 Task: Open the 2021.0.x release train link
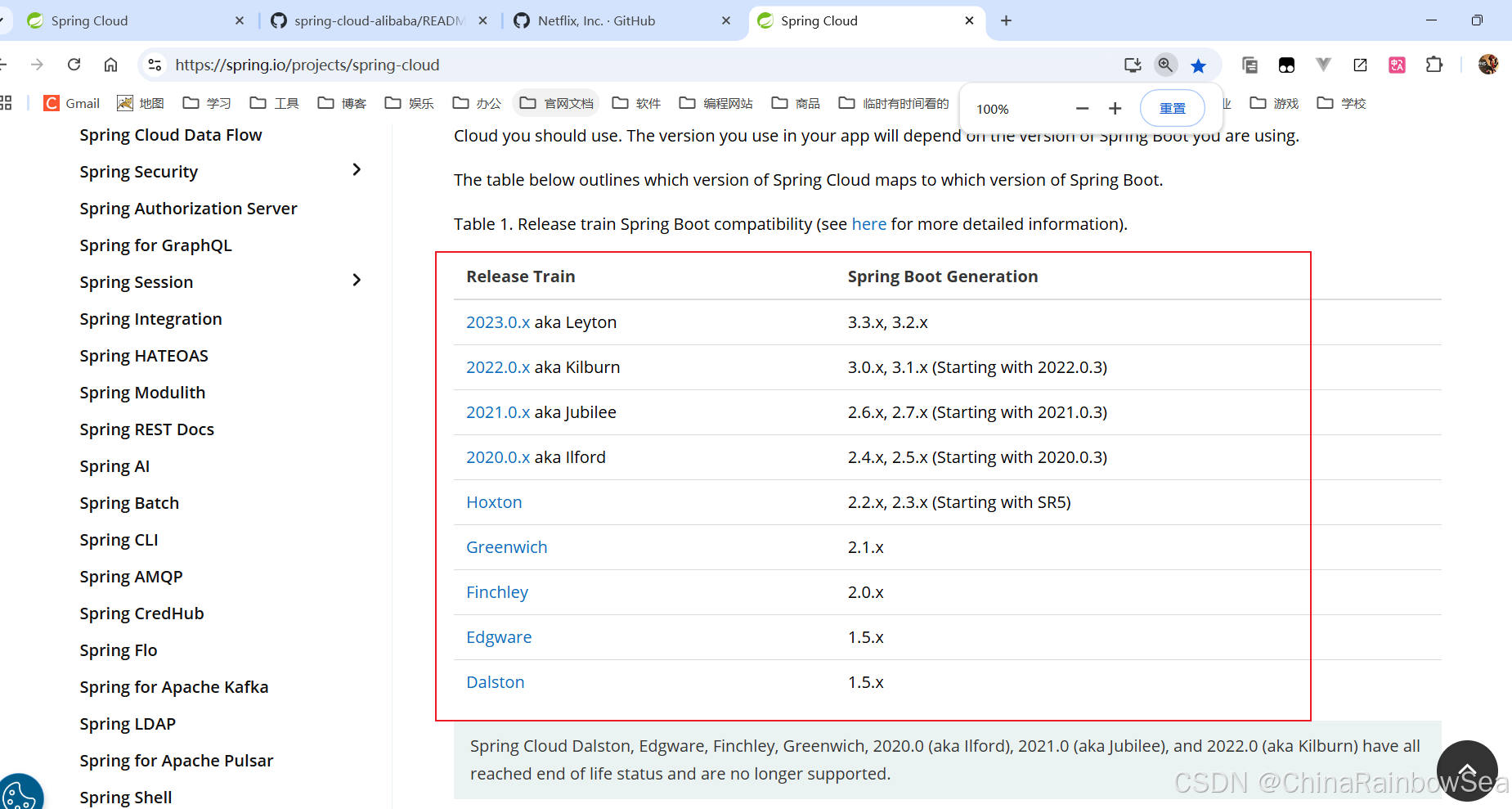point(498,412)
